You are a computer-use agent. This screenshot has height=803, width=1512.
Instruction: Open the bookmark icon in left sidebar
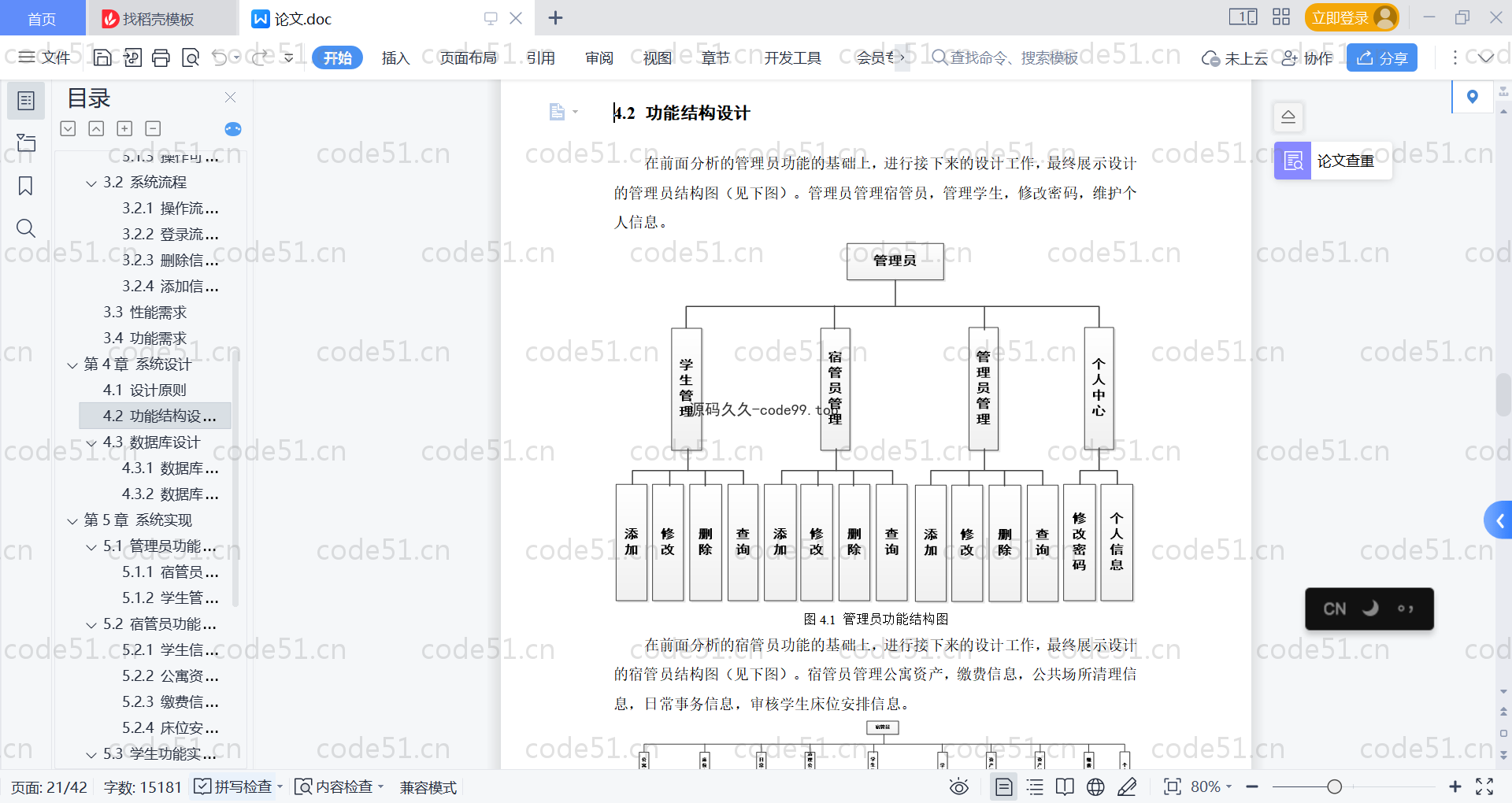coord(26,186)
